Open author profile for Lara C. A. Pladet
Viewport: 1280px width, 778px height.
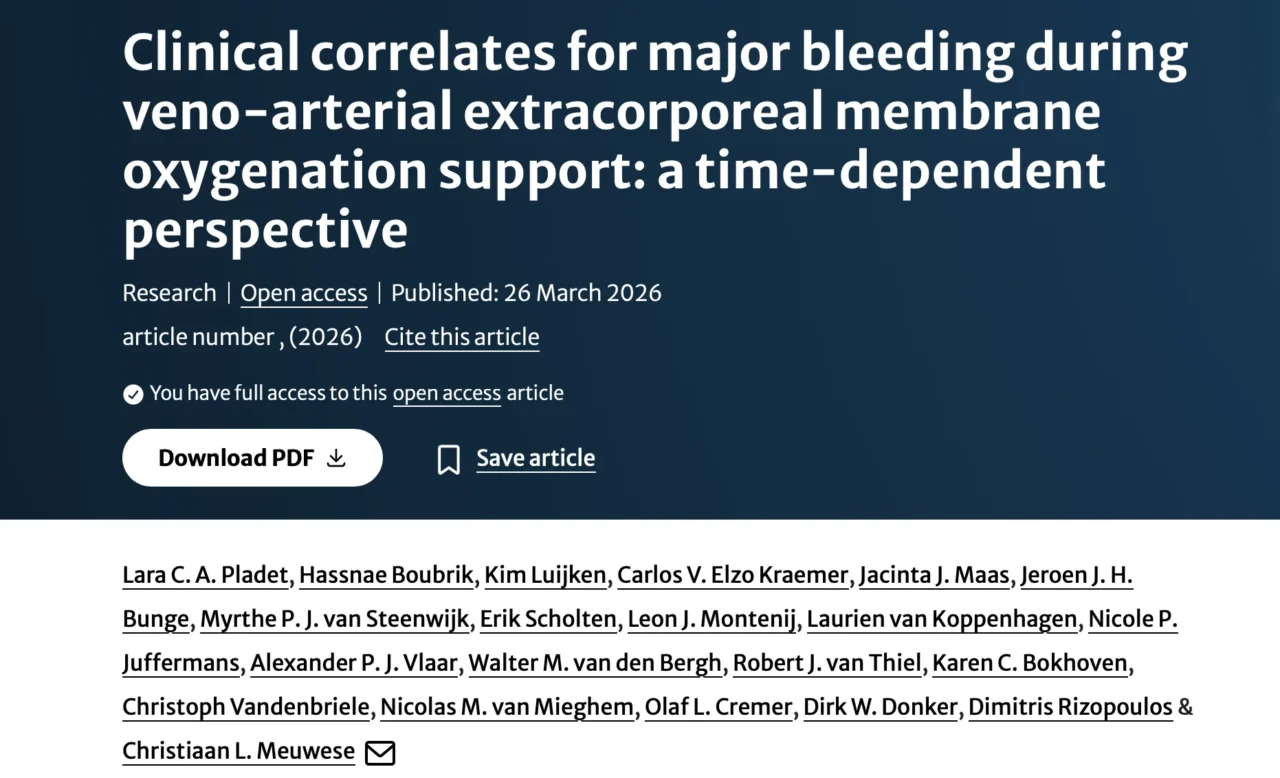[204, 575]
